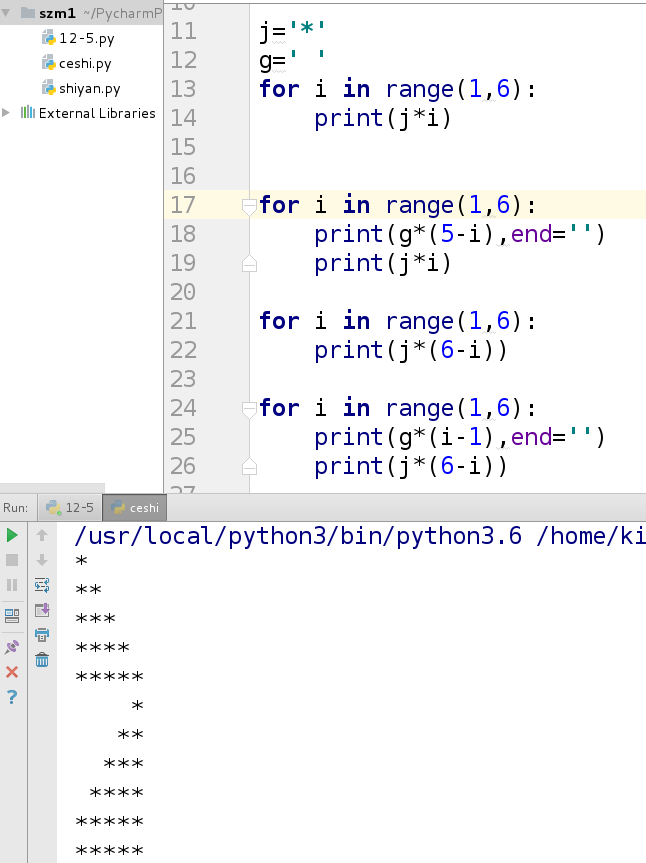Click line number 13 in gutter
This screenshot has height=863, width=646.
point(183,89)
